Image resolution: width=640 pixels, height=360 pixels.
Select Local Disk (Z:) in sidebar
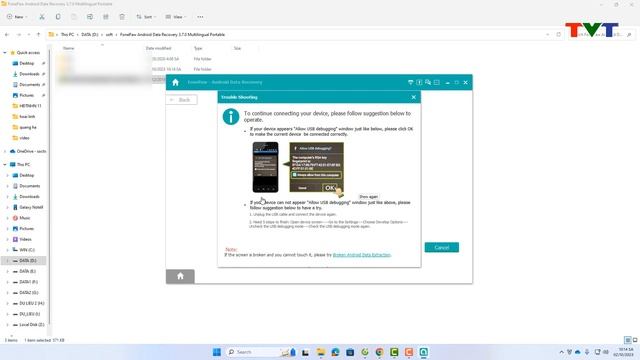pos(31,324)
